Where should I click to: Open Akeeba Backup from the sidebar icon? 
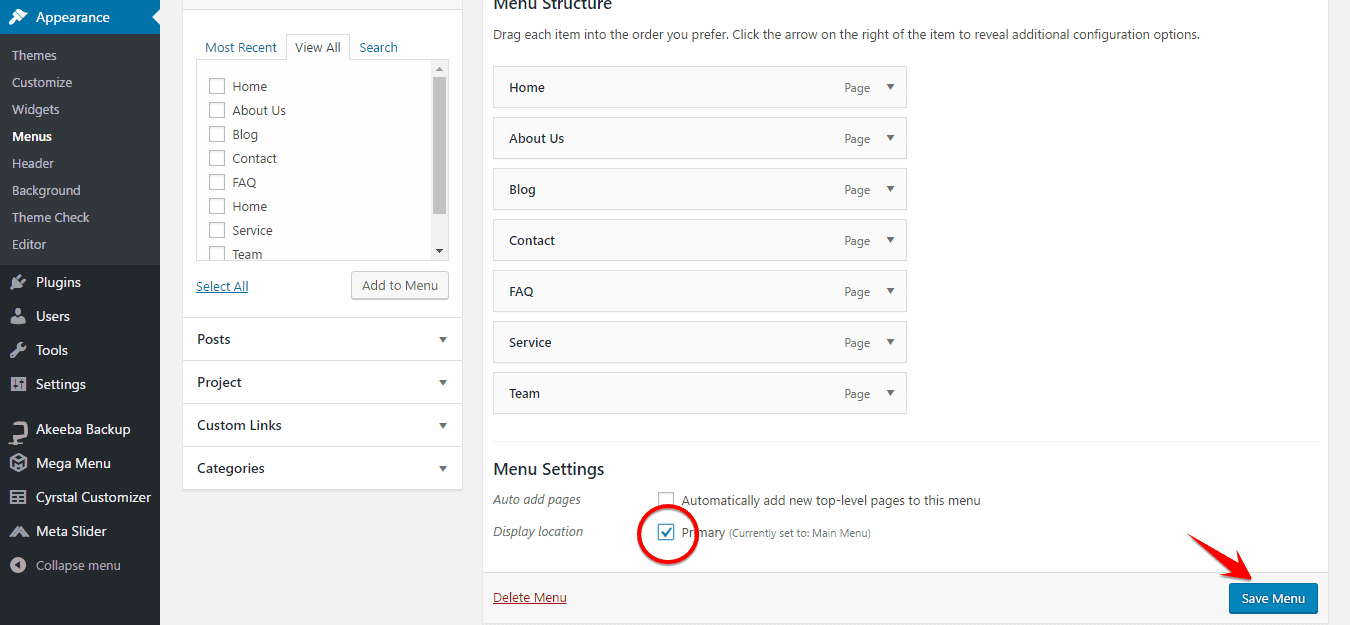[18, 429]
